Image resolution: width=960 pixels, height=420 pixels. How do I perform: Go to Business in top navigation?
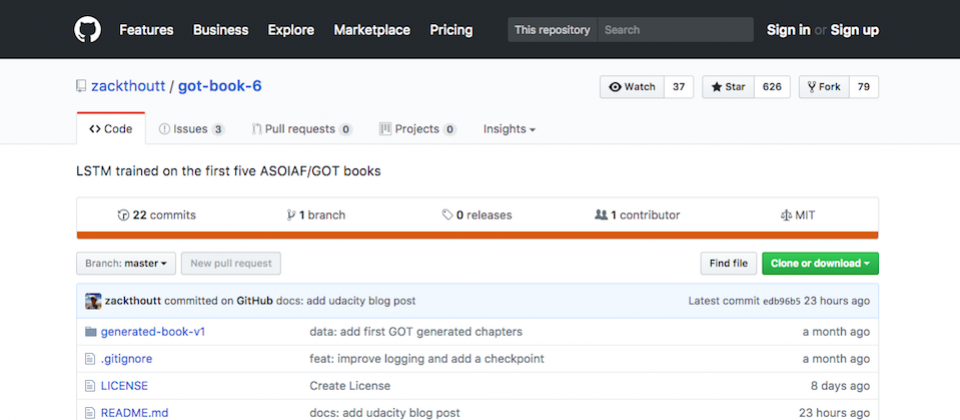point(220,29)
